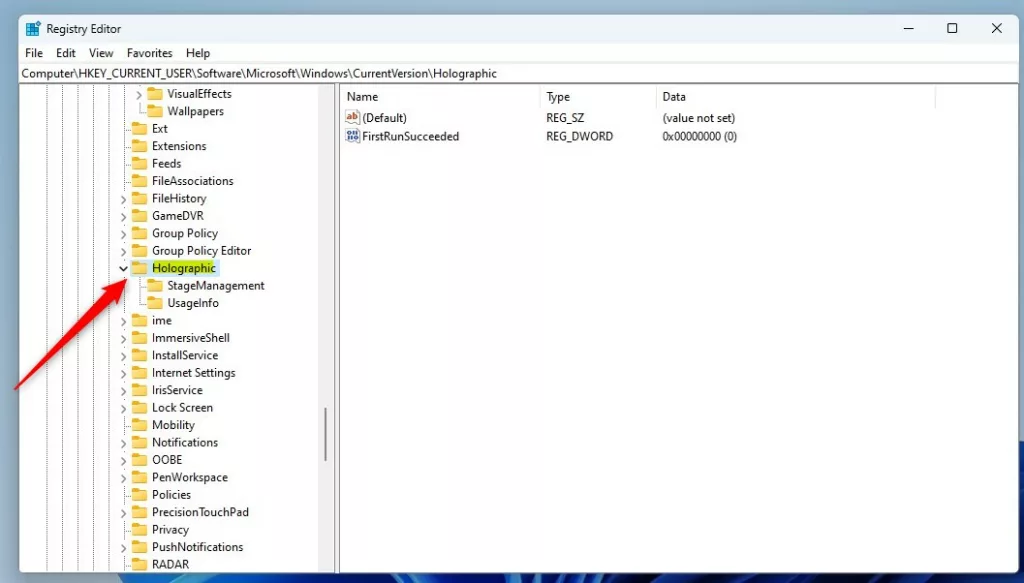The height and width of the screenshot is (583, 1024).
Task: Expand the Lock Screen key
Action: pos(123,408)
